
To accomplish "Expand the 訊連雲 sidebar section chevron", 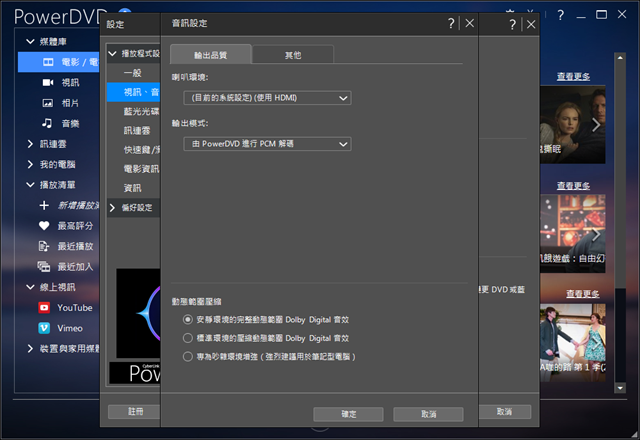I will (30, 144).
